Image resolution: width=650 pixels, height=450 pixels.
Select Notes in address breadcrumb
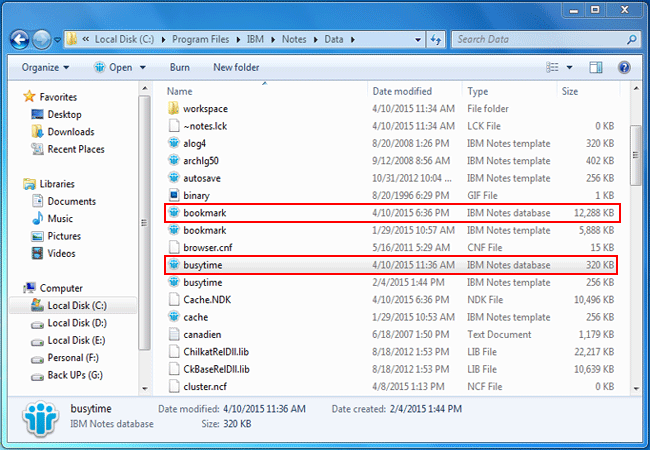(294, 40)
